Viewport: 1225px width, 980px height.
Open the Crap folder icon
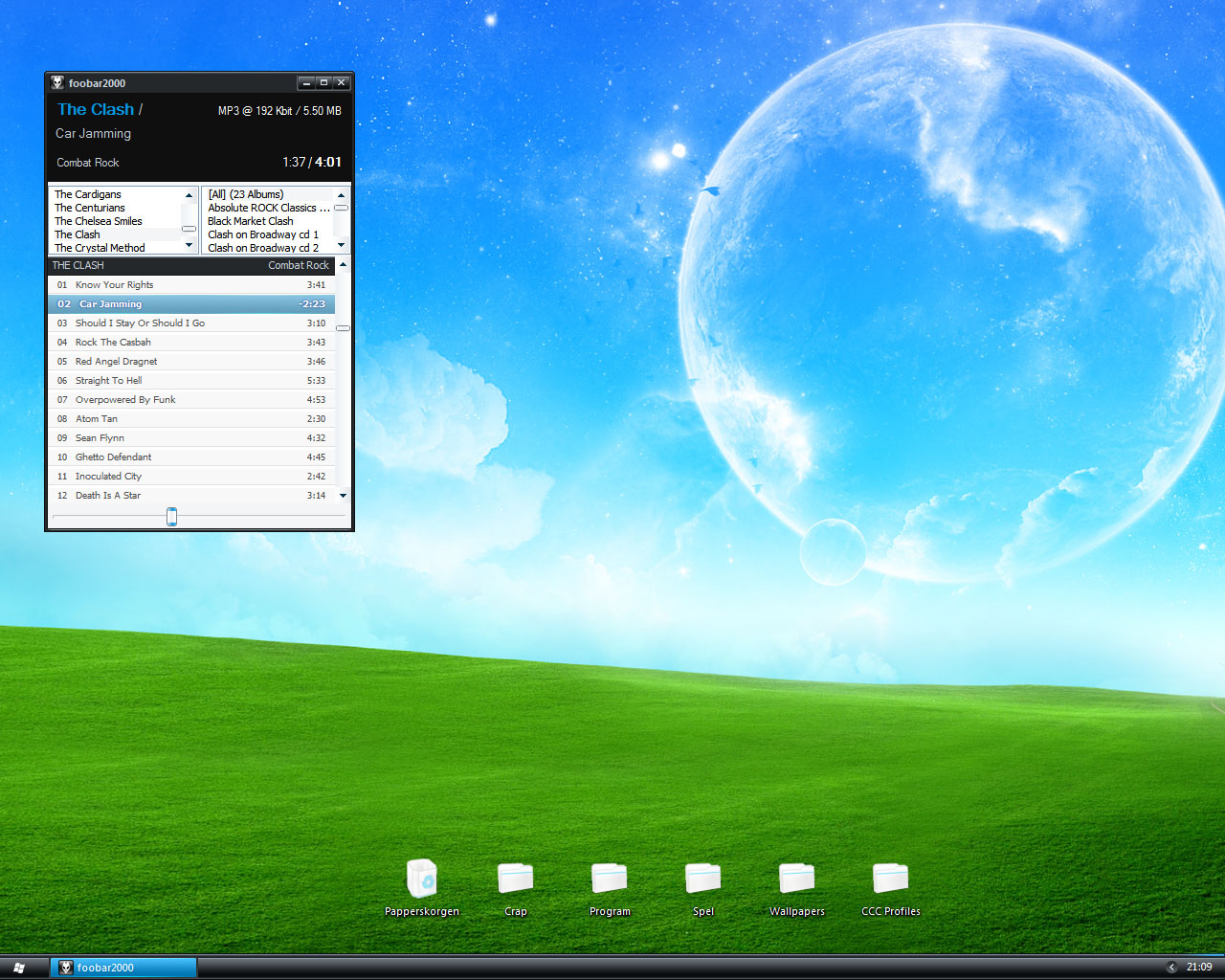515,879
